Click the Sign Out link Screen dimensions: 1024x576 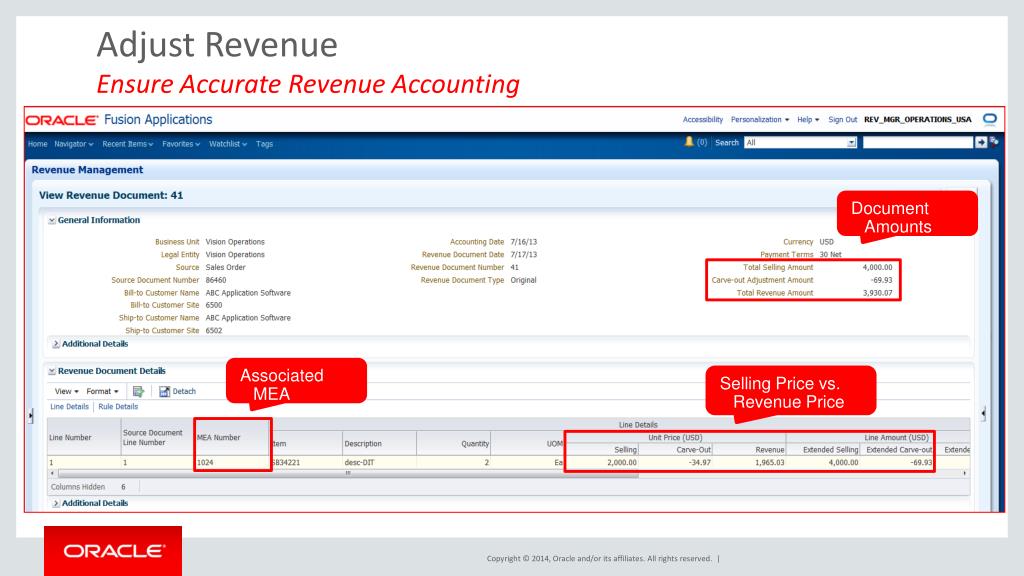point(842,120)
